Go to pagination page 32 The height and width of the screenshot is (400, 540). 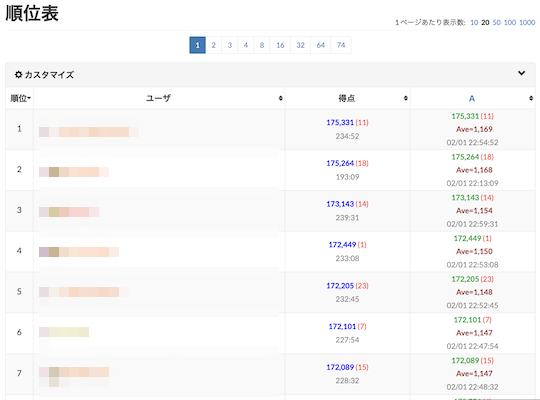coord(300,45)
